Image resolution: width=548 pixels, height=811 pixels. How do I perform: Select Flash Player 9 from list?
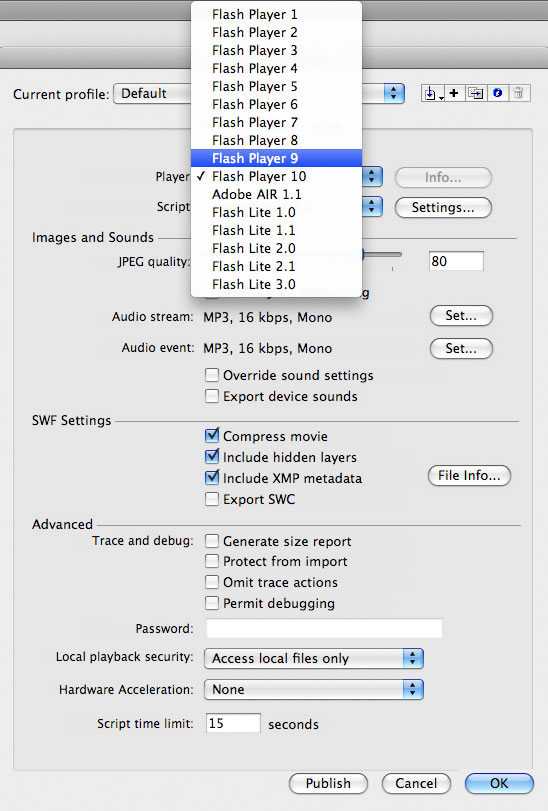point(276,158)
